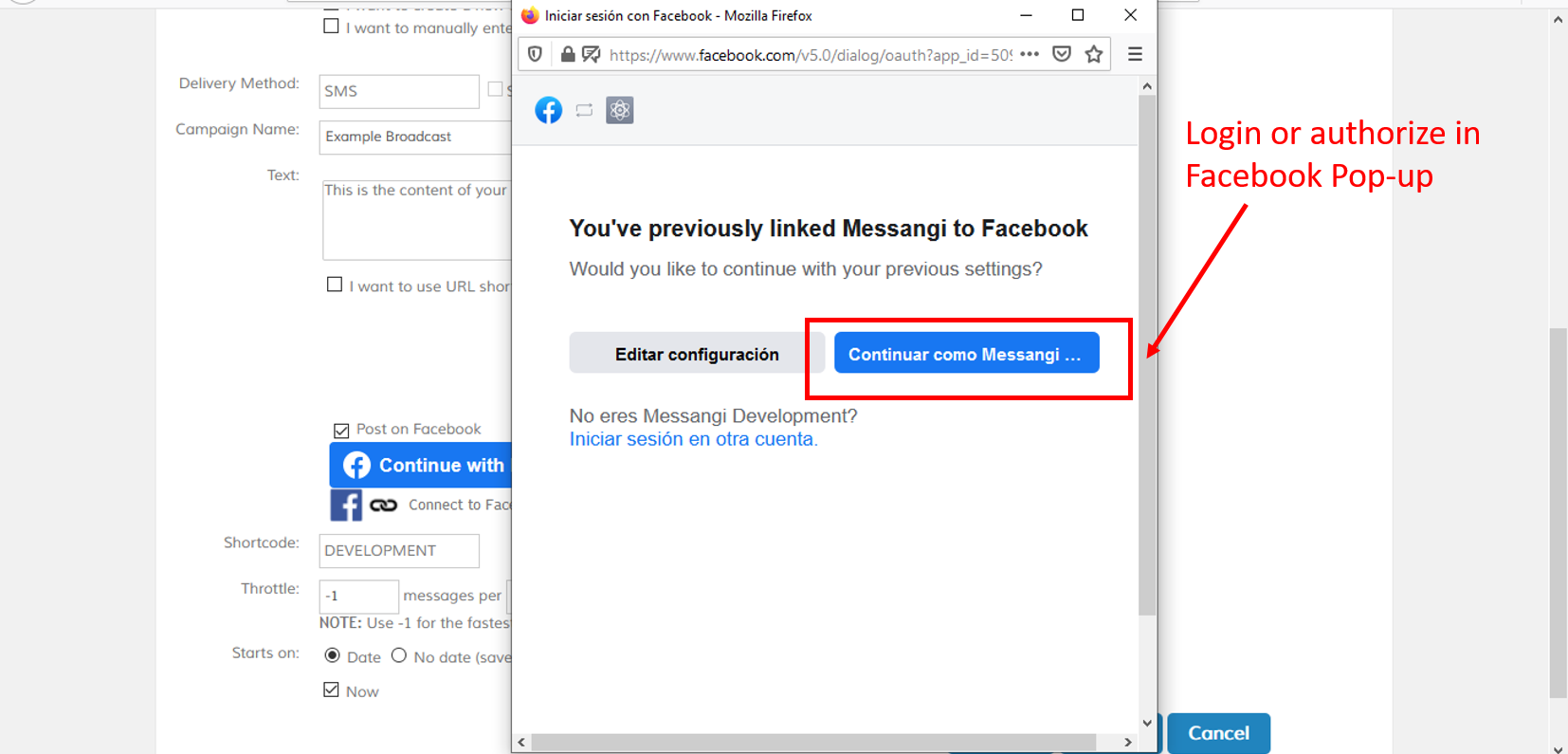Click Iniciar sesión en otra cuenta link
This screenshot has width=1568, height=754.
tap(693, 439)
